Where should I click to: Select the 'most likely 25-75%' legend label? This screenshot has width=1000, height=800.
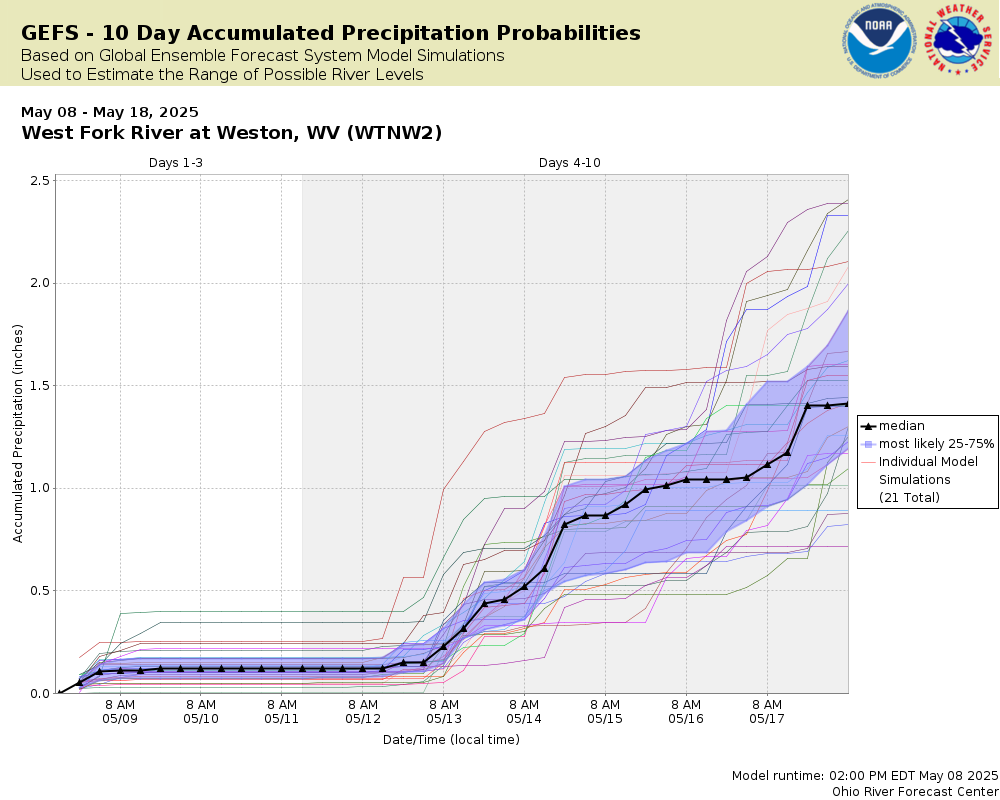[936, 444]
